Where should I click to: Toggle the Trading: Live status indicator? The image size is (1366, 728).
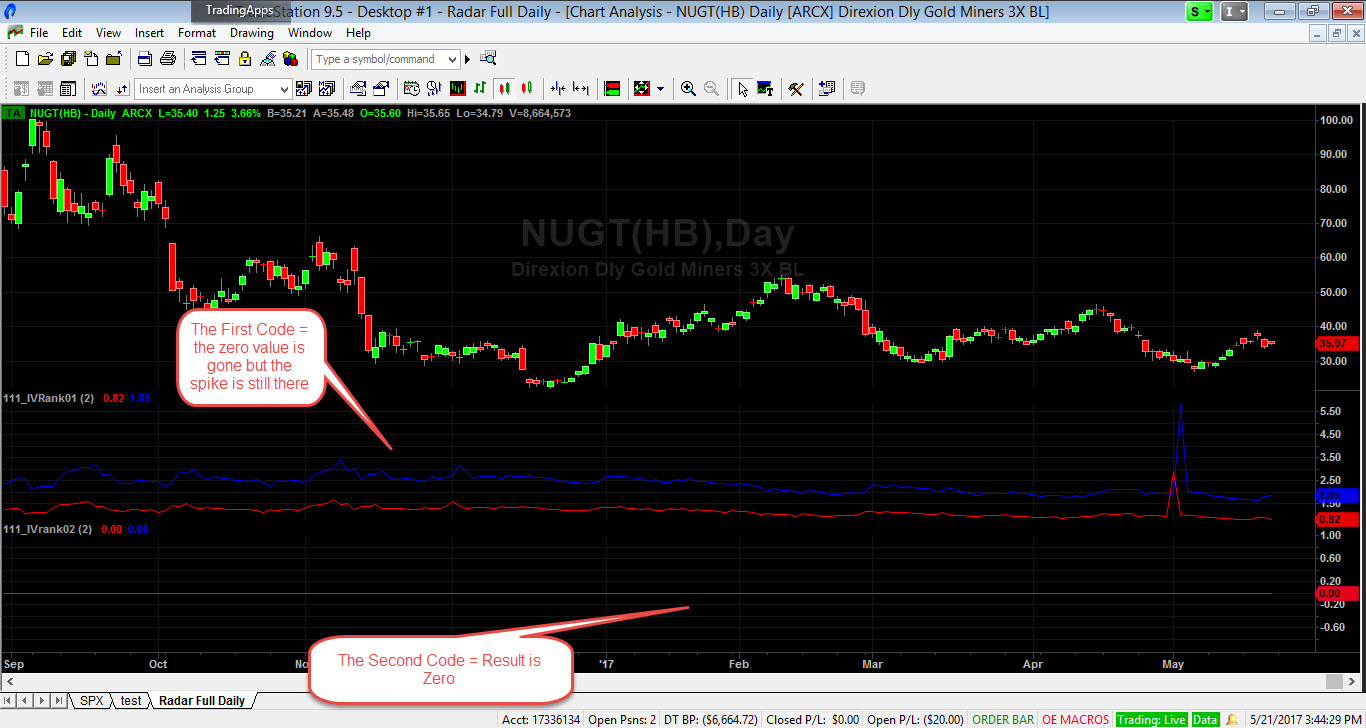click(x=1151, y=720)
